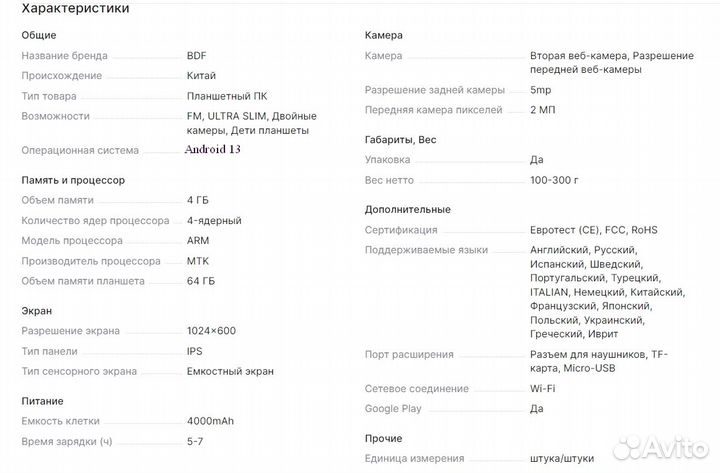Screen dimensions: 720x473
Task: Select the Экран section heading
Action: pos(37,311)
